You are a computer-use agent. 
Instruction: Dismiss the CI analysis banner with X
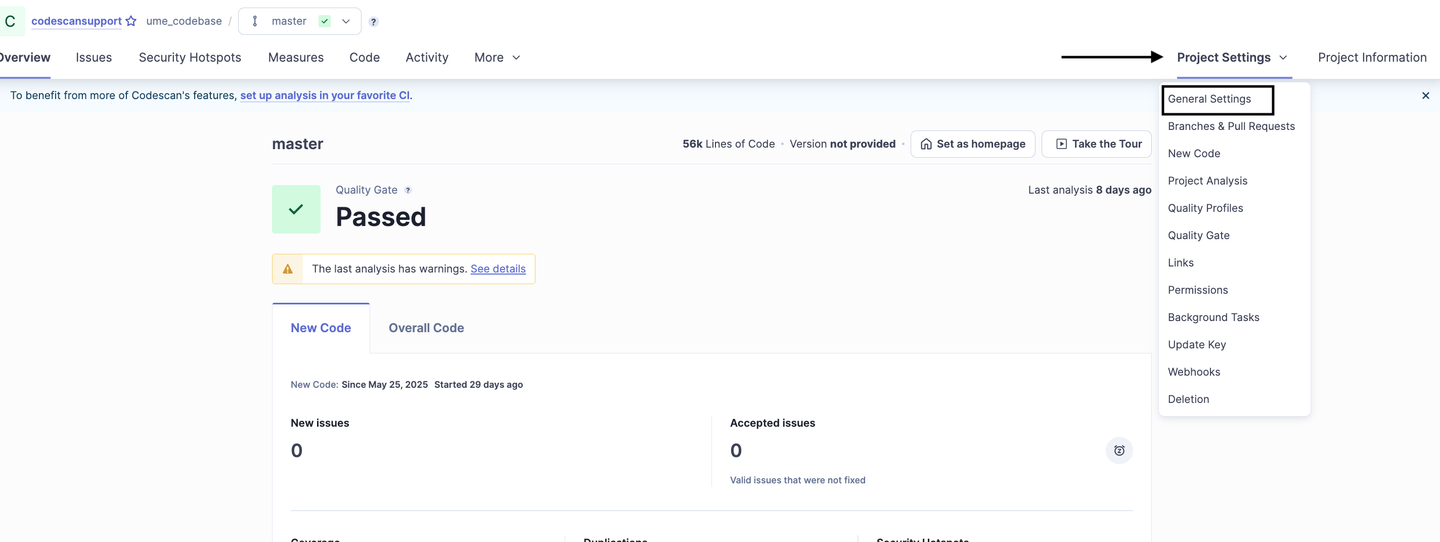click(1425, 96)
